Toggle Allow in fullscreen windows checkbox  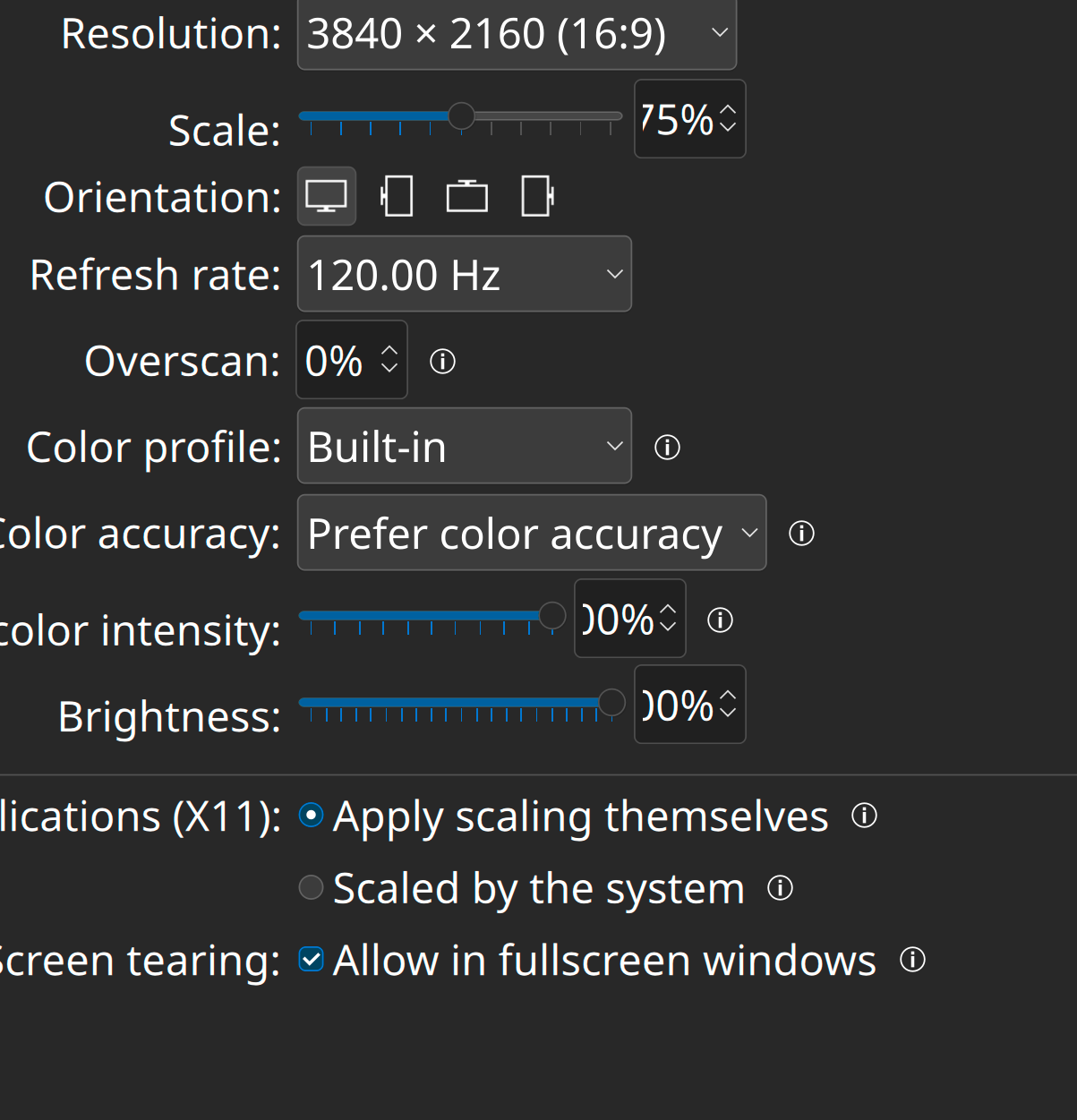point(311,960)
